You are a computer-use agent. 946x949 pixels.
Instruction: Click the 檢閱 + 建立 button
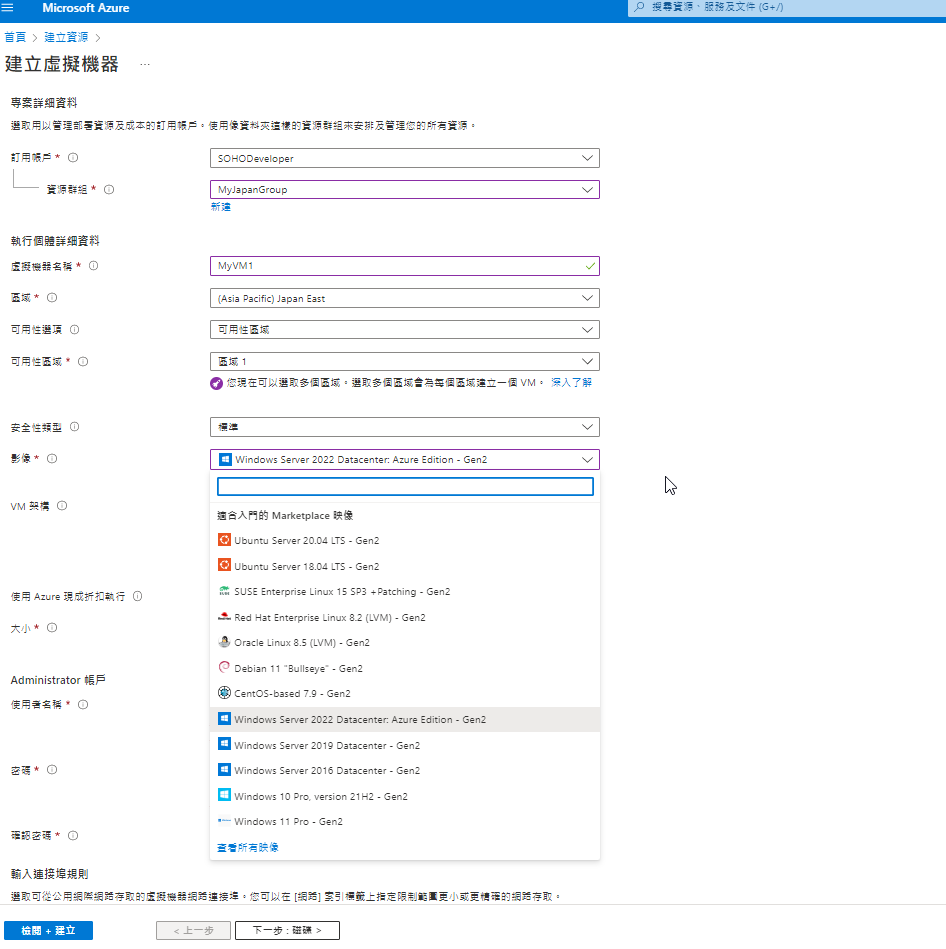[48, 930]
